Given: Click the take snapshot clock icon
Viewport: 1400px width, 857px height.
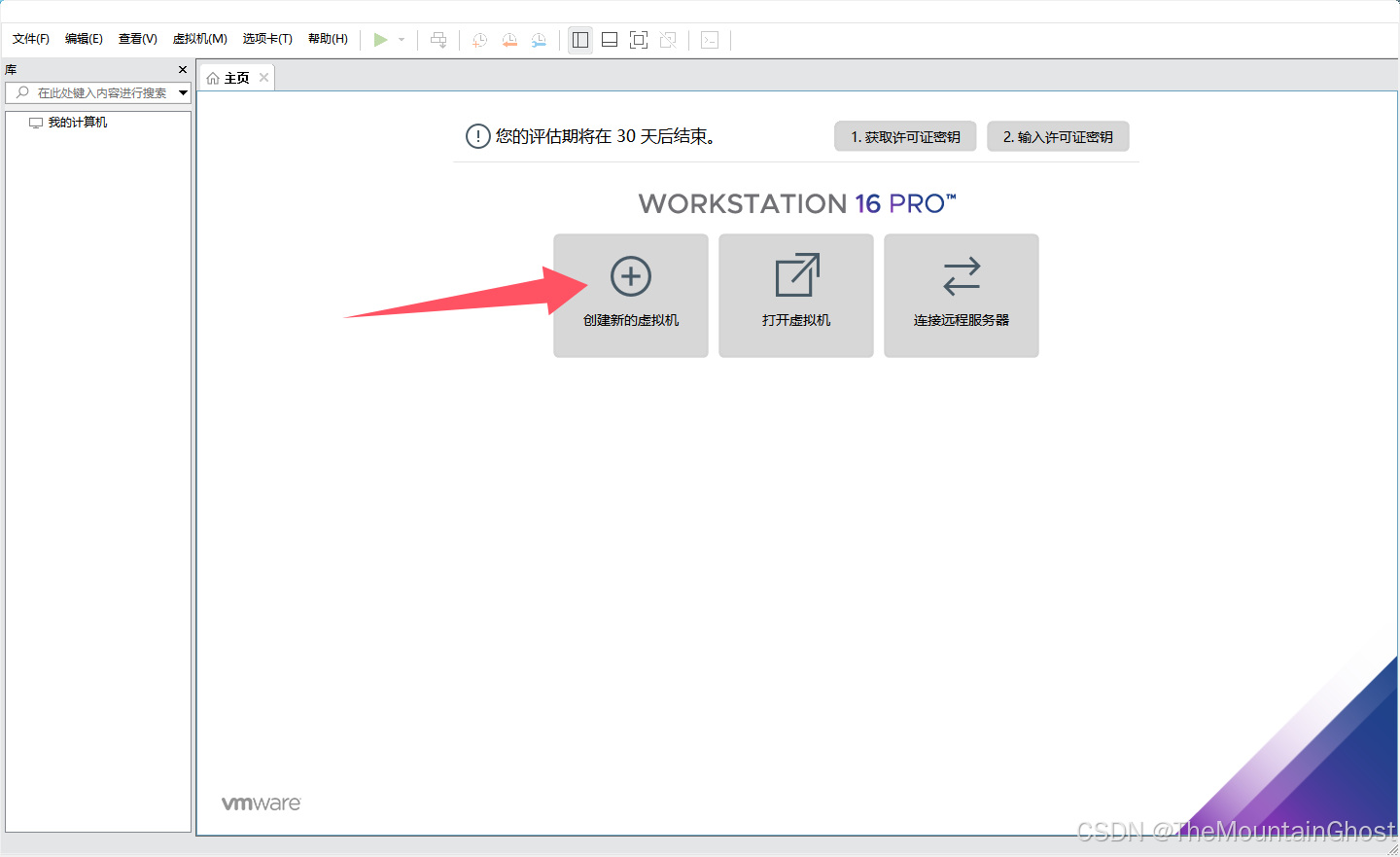Looking at the screenshot, I should (480, 40).
